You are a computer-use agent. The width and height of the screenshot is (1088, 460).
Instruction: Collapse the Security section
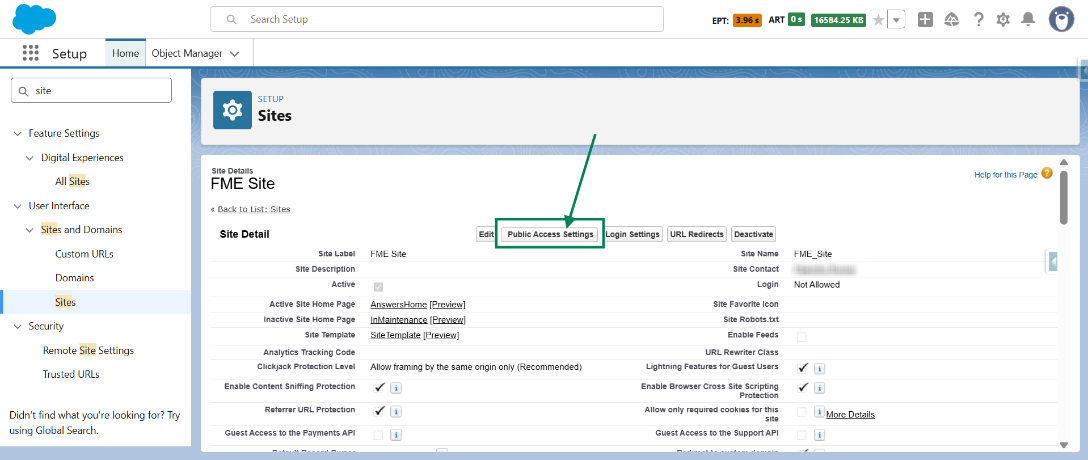tap(17, 326)
